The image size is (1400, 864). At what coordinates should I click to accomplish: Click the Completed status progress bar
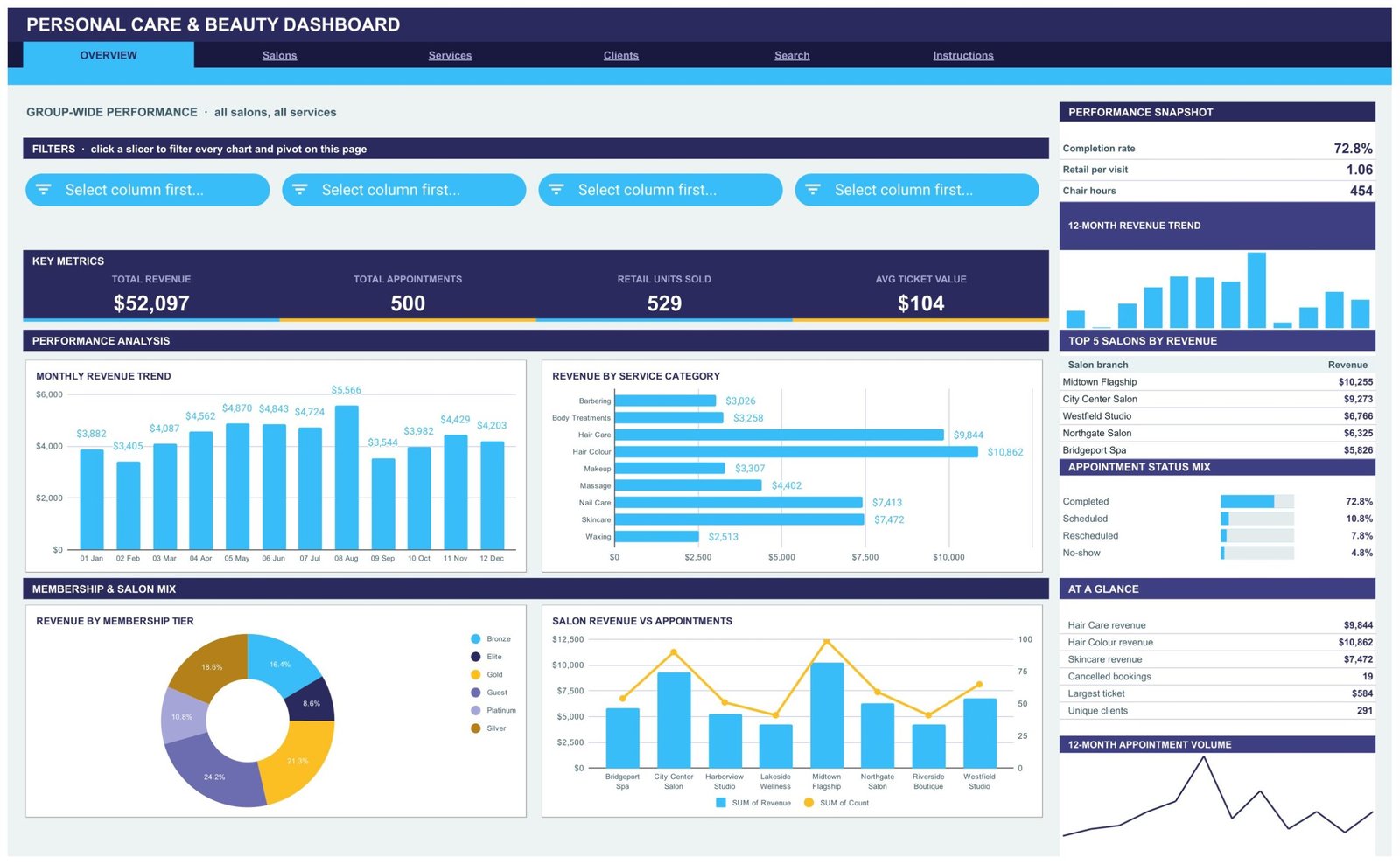pos(1257,502)
